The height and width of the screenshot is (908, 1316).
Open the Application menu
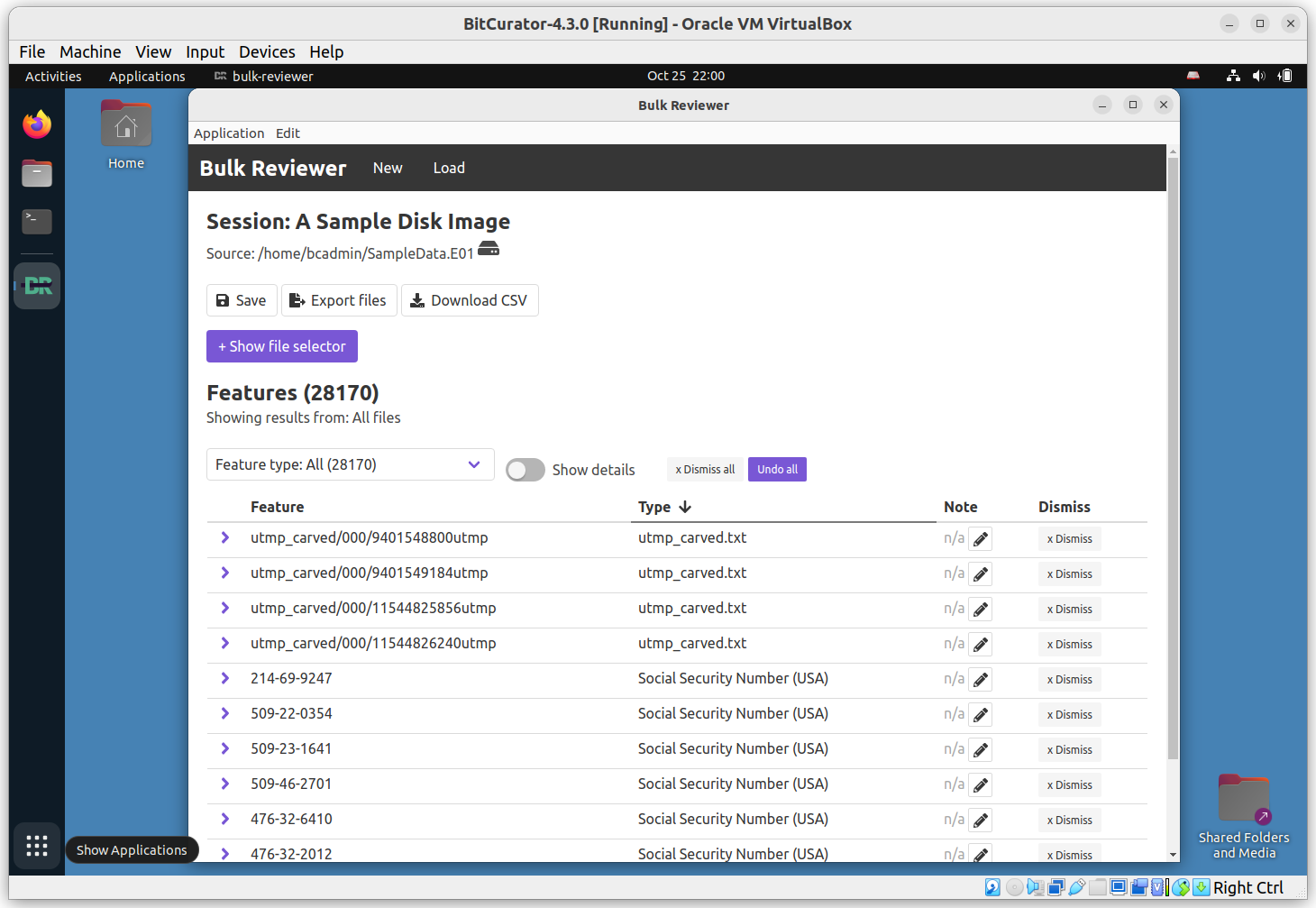tap(229, 133)
